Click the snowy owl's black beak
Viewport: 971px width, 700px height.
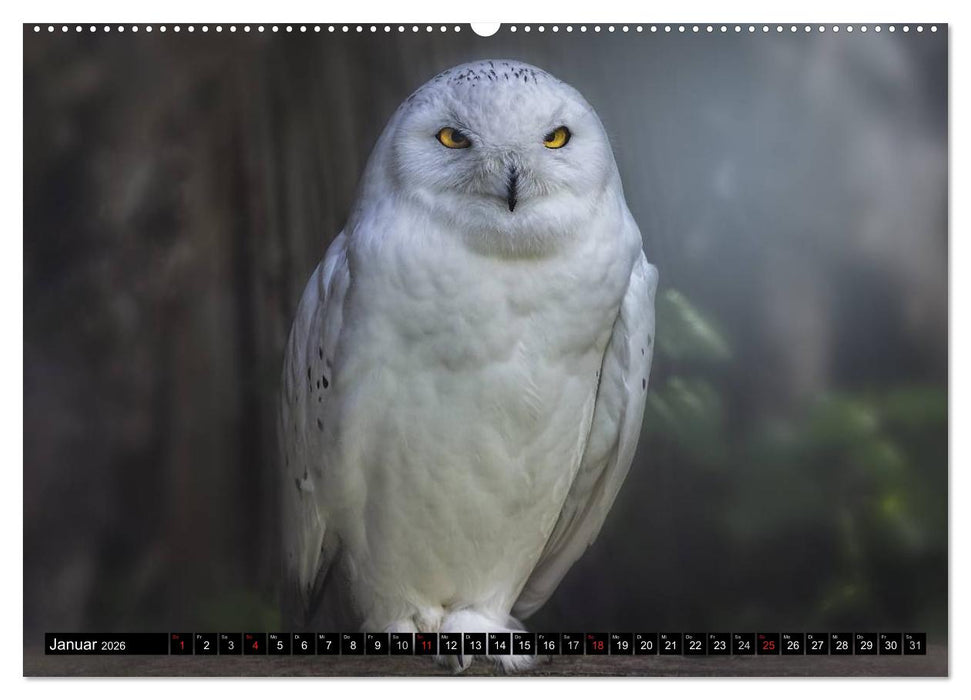point(512,189)
